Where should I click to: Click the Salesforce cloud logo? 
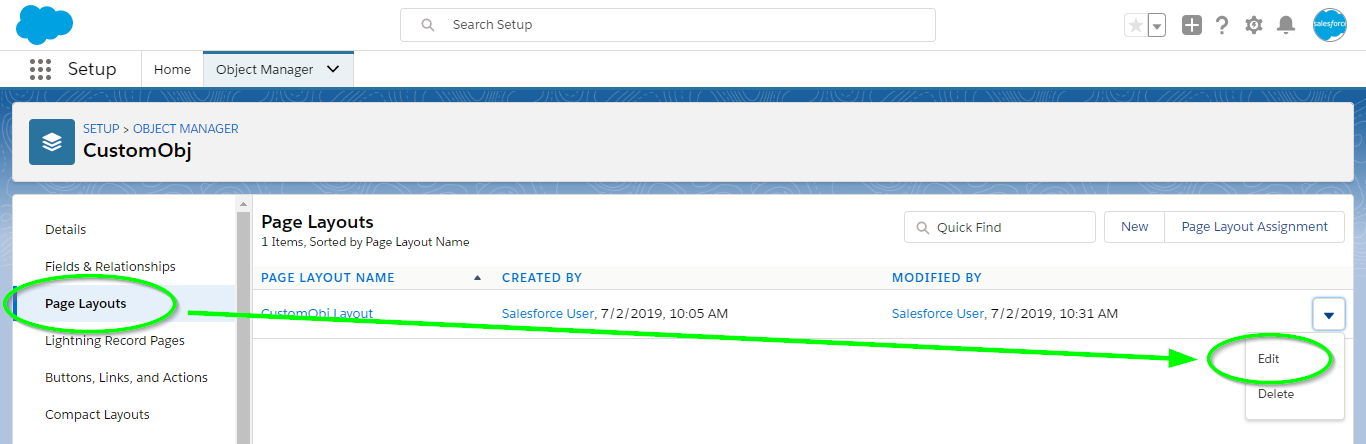[x=45, y=24]
